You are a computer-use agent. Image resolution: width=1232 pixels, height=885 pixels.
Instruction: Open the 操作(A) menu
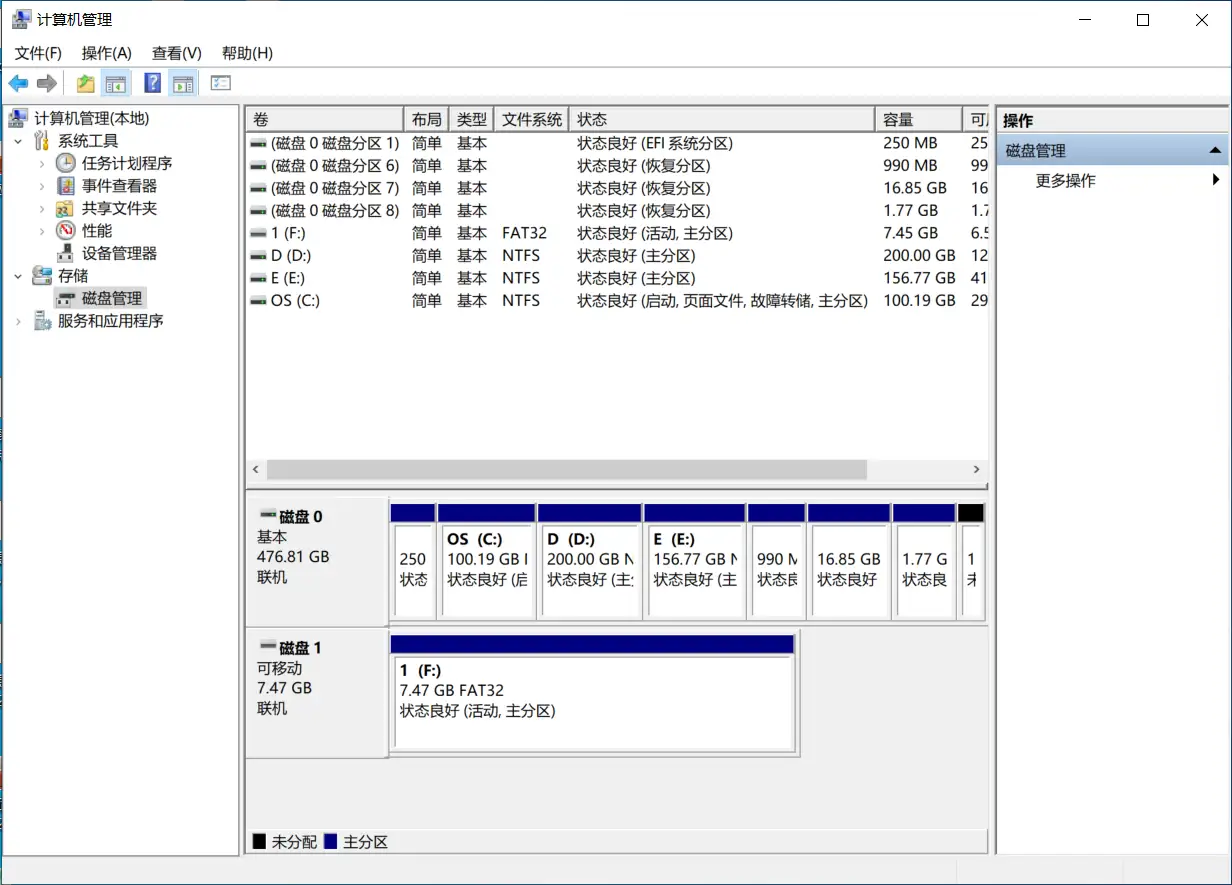[106, 53]
